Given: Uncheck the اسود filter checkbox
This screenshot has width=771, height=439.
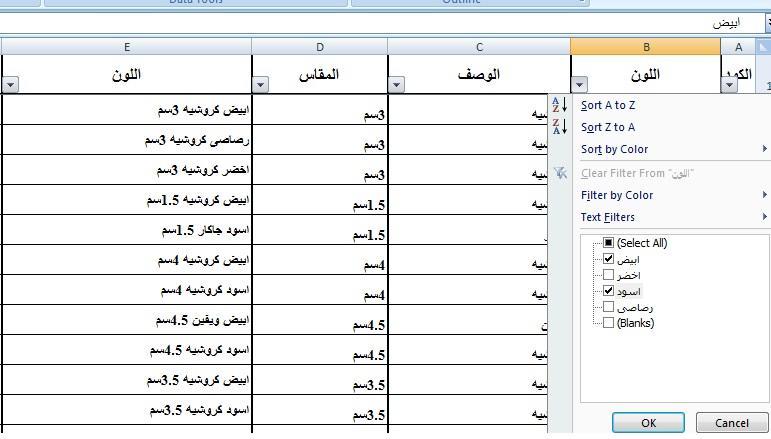Looking at the screenshot, I should [608, 291].
